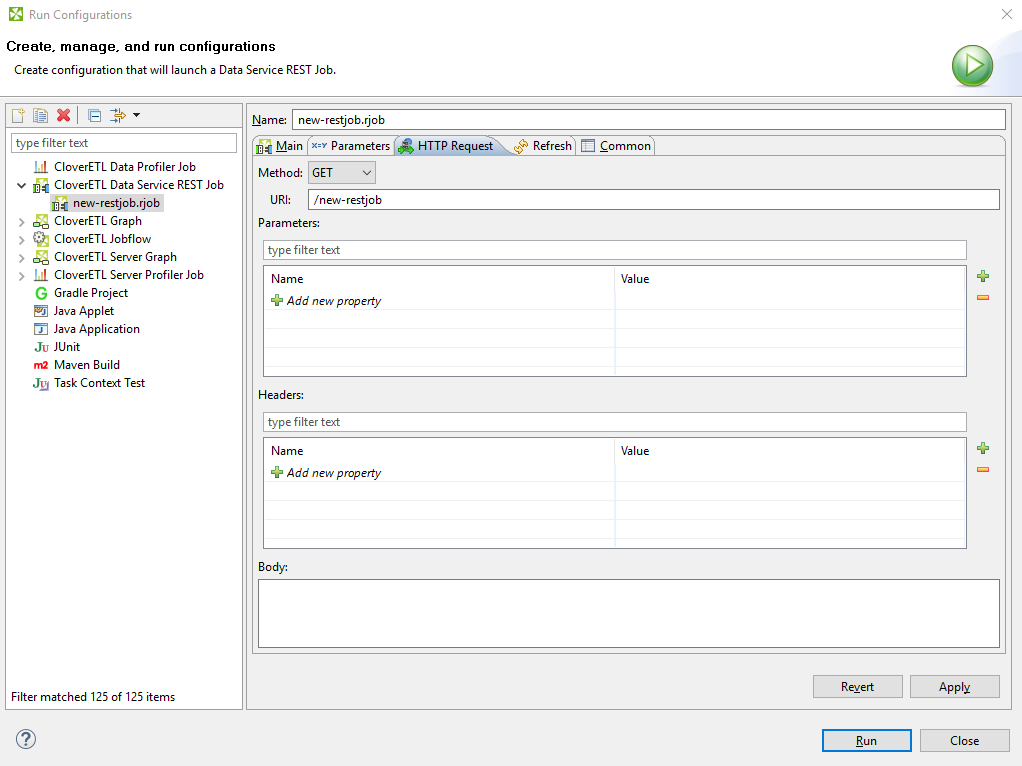The width and height of the screenshot is (1022, 766).
Task: Select CloverETL Server Graph type
Action: tap(115, 257)
